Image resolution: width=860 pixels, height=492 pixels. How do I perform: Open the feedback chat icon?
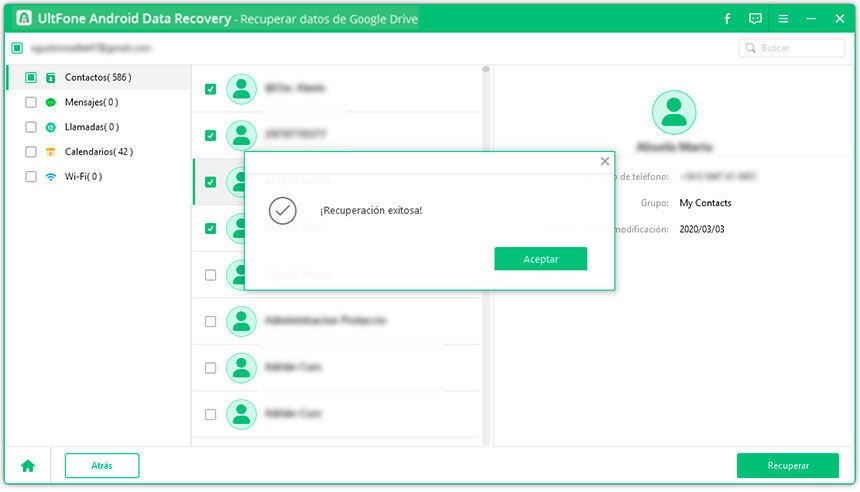tap(755, 19)
